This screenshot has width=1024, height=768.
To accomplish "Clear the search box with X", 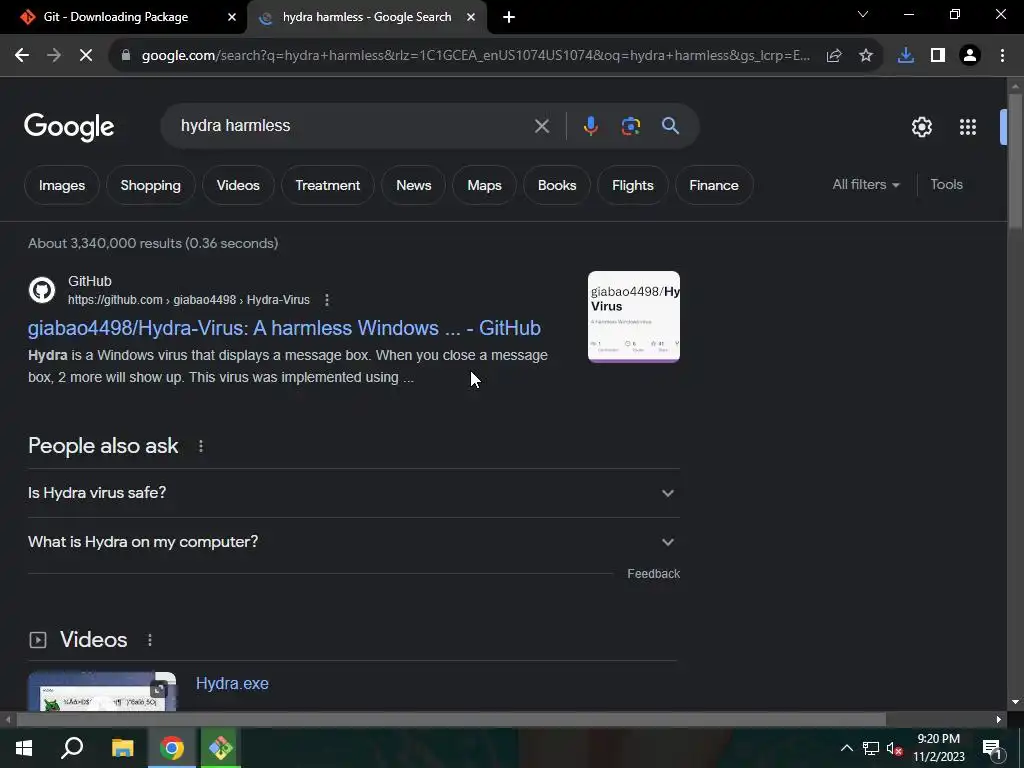I will click(x=541, y=126).
